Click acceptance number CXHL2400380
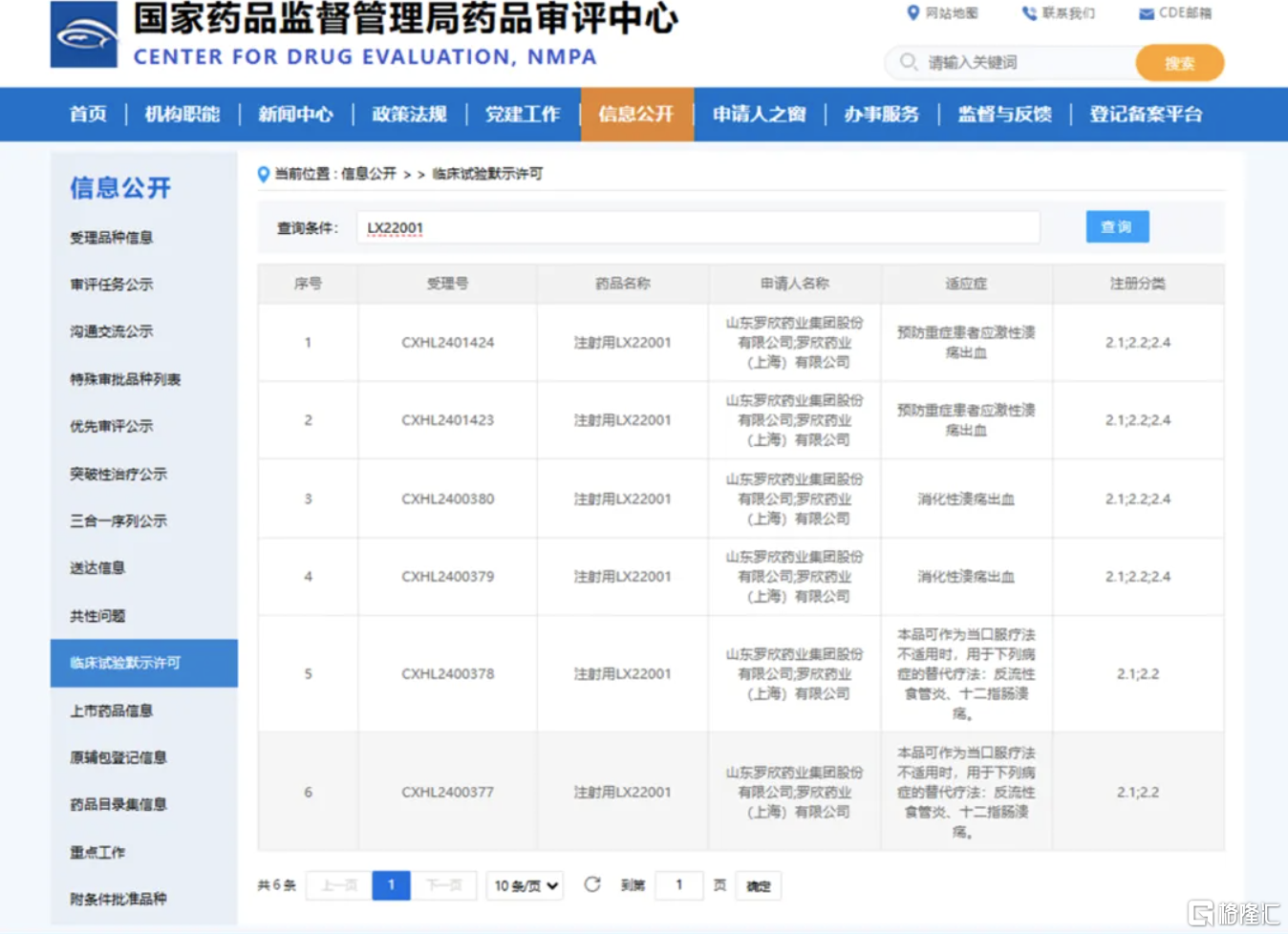Viewport: 1288px width, 934px height. (447, 499)
